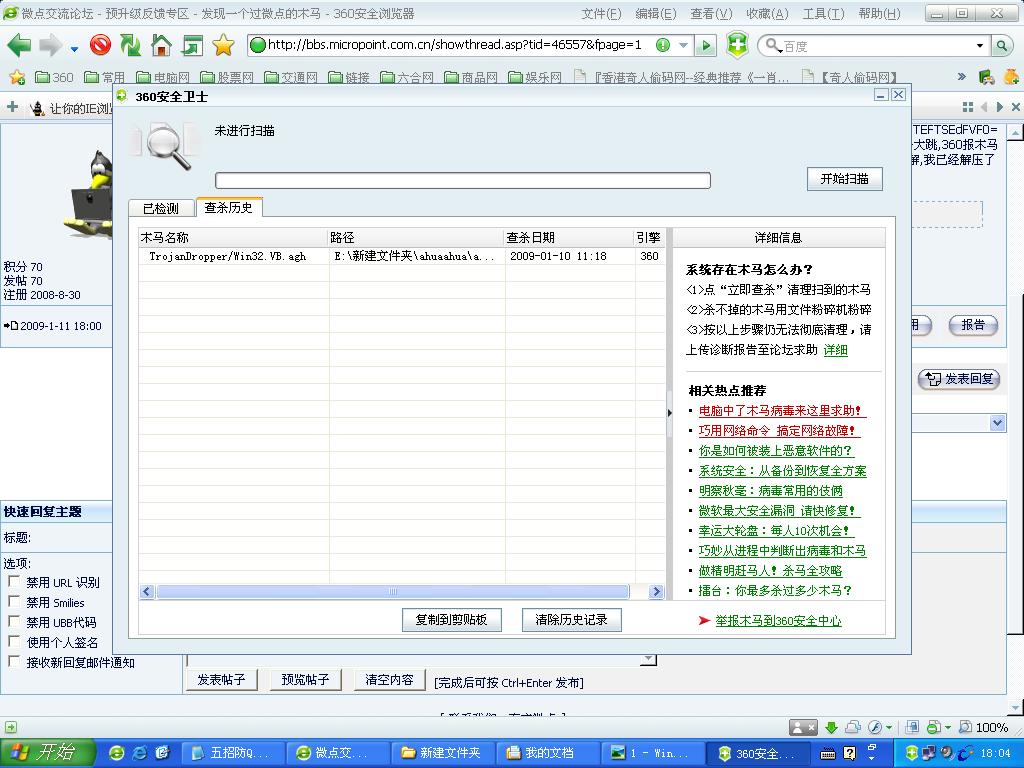Open the green shield security icon in toolbar
1024x768 pixels.
point(737,45)
